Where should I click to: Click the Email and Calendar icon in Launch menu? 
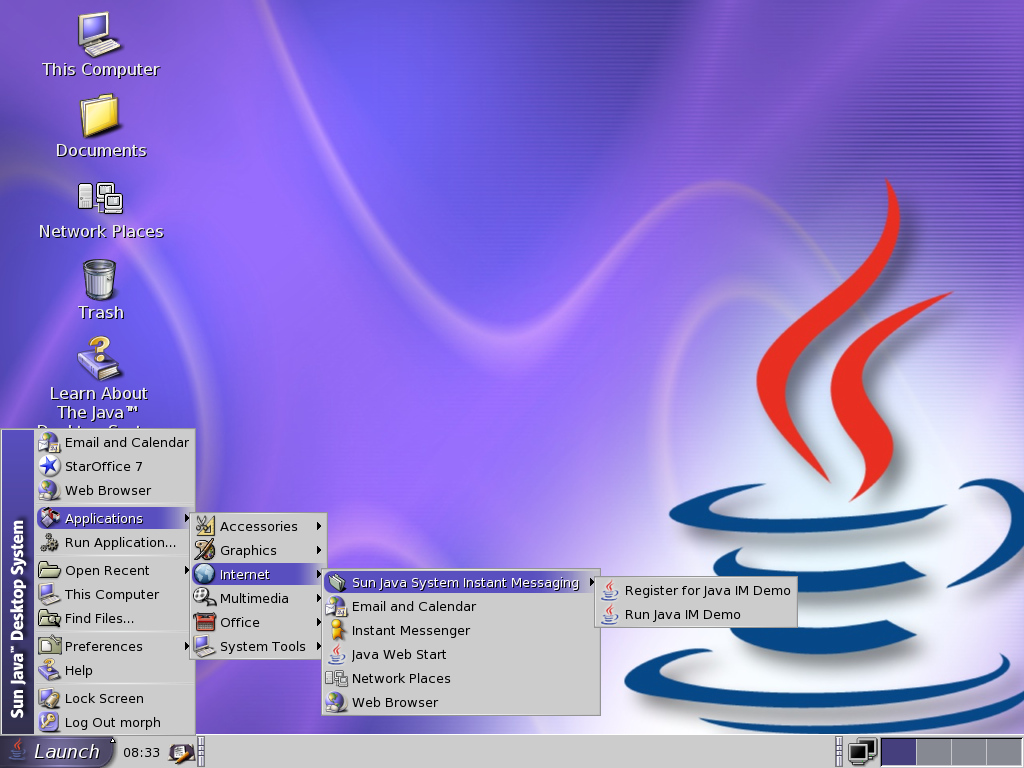point(49,443)
